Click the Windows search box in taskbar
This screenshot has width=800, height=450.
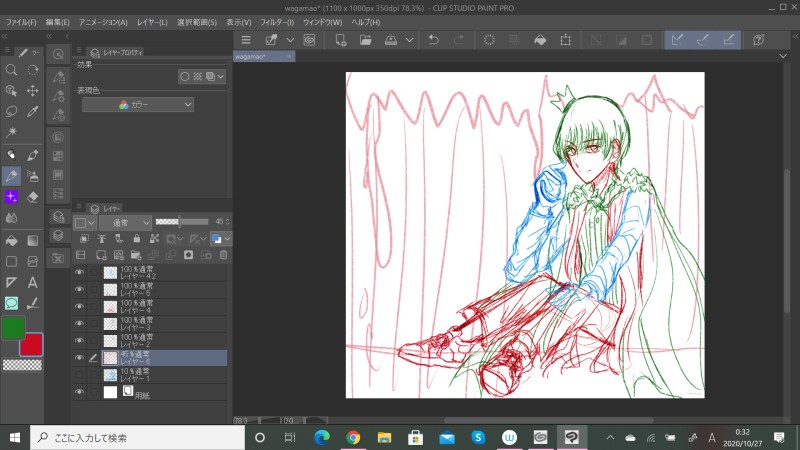pos(136,438)
